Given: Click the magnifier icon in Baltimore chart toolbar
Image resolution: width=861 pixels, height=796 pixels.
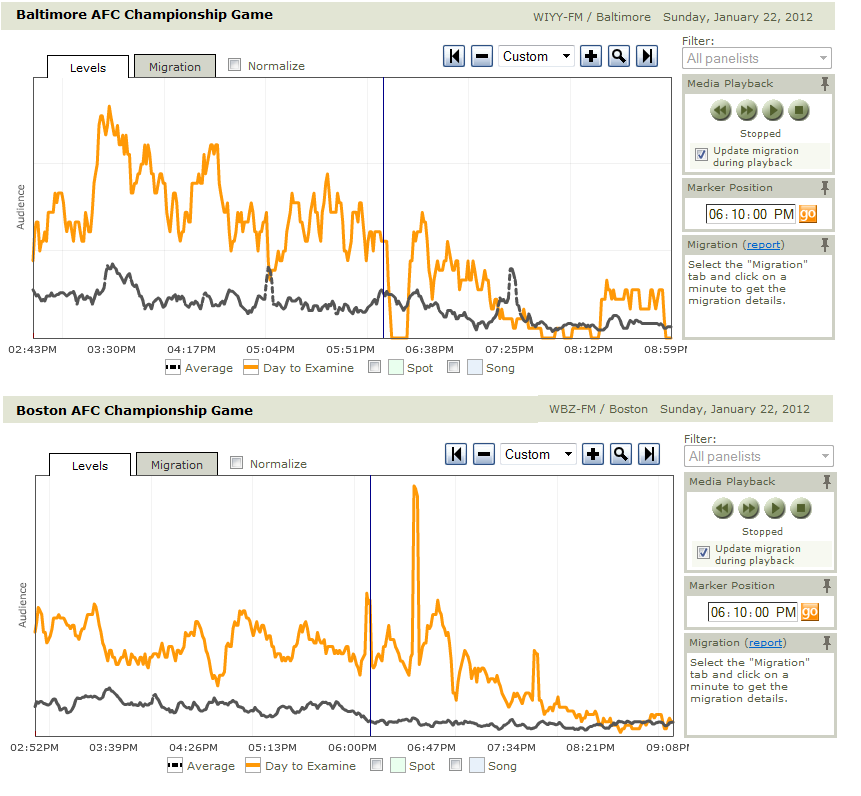Looking at the screenshot, I should pyautogui.click(x=619, y=57).
